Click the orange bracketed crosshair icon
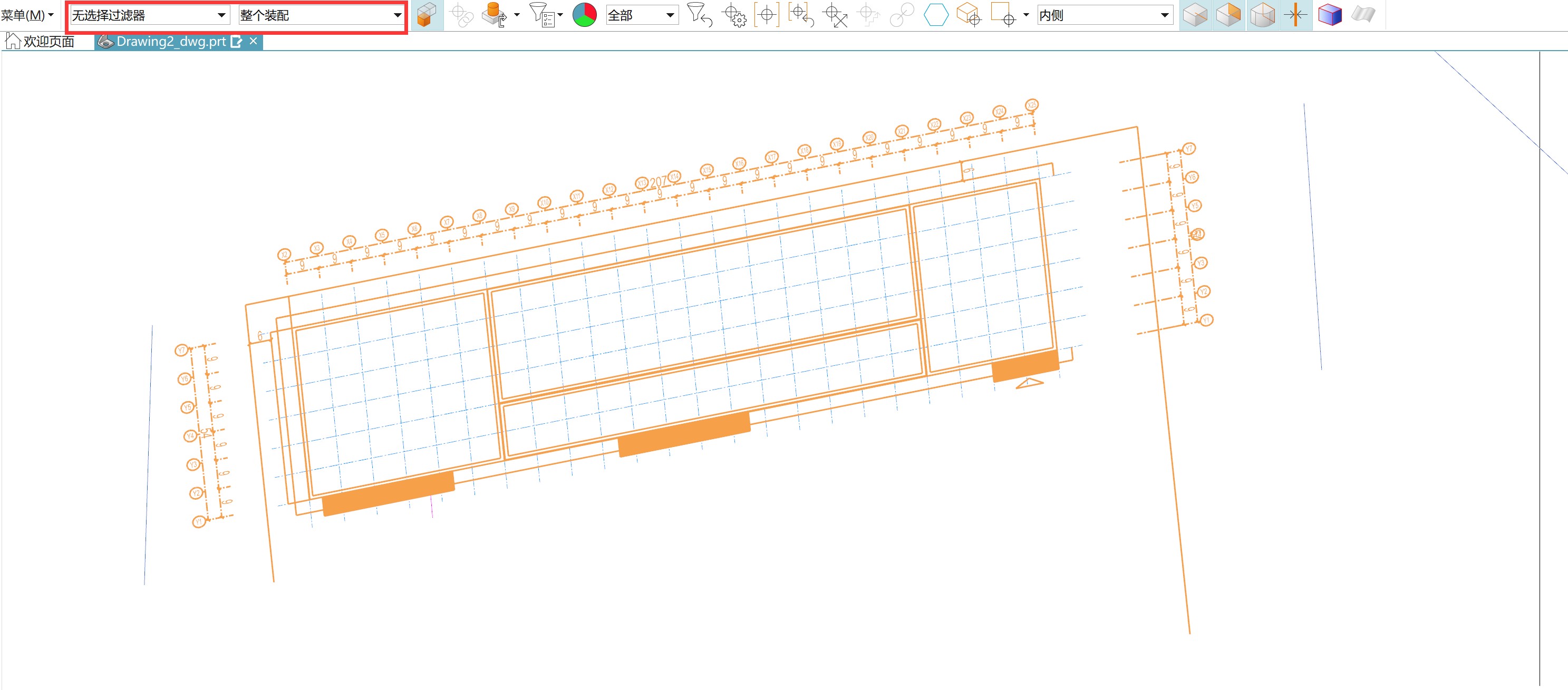The width and height of the screenshot is (1568, 690). pos(767,15)
